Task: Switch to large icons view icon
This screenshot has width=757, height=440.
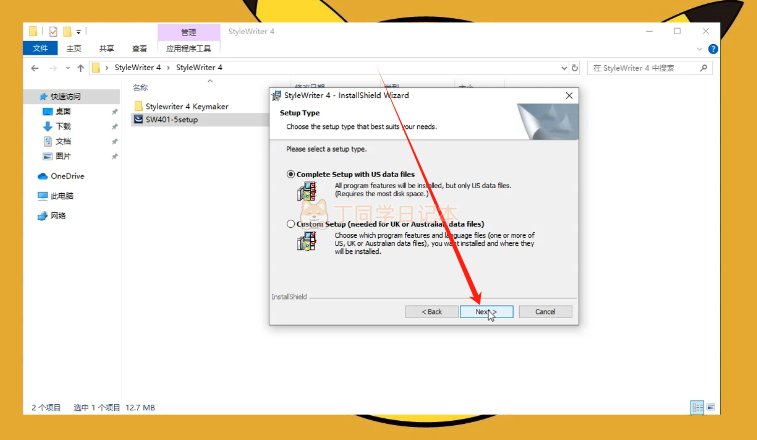Action: [x=711, y=407]
